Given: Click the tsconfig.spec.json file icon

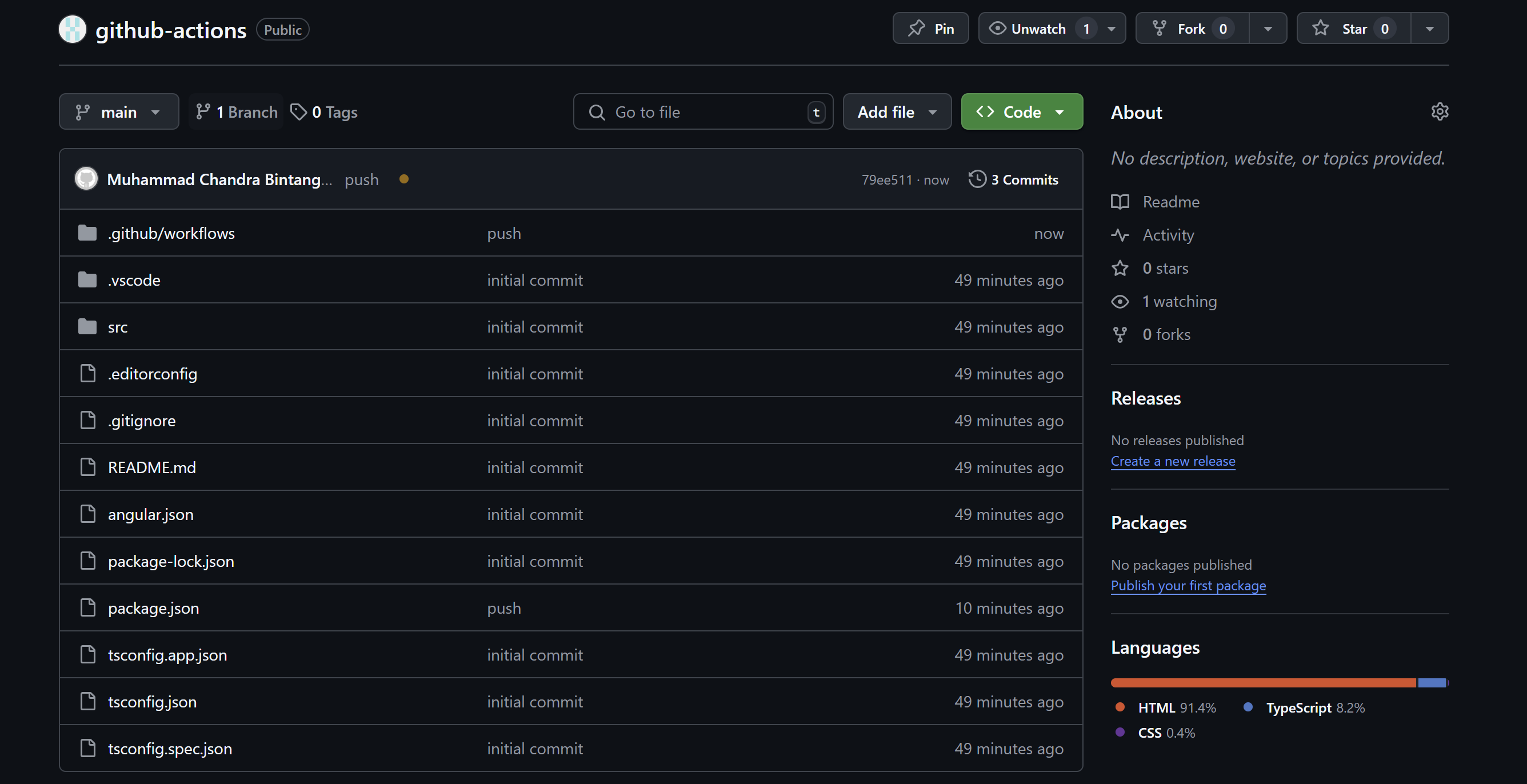Looking at the screenshot, I should click(88, 748).
